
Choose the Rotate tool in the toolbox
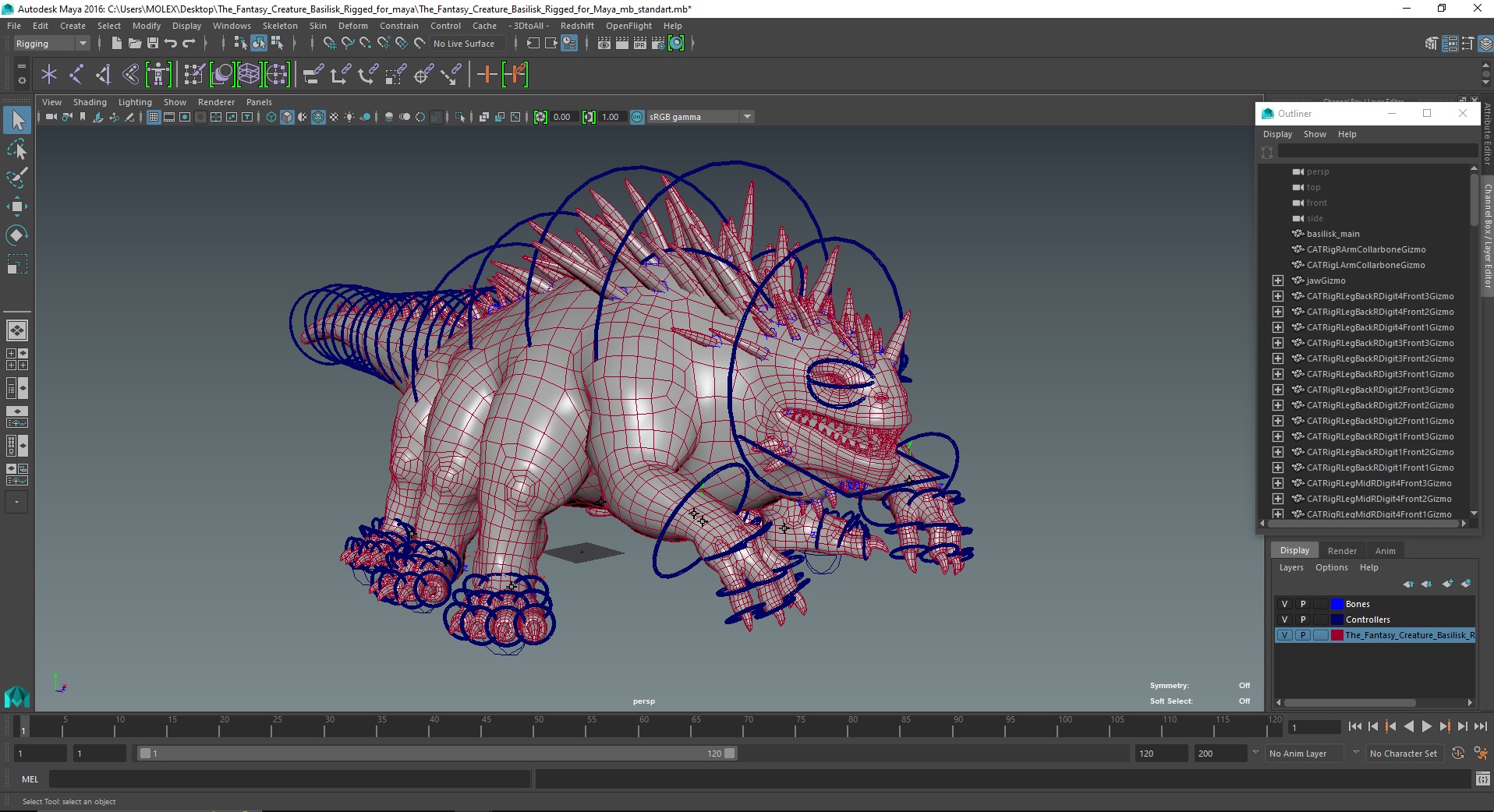17,235
